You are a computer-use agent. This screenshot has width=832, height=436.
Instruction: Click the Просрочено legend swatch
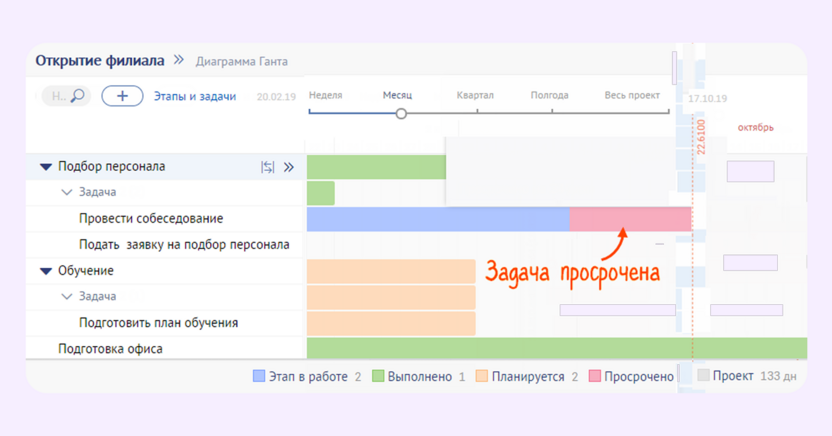click(595, 376)
